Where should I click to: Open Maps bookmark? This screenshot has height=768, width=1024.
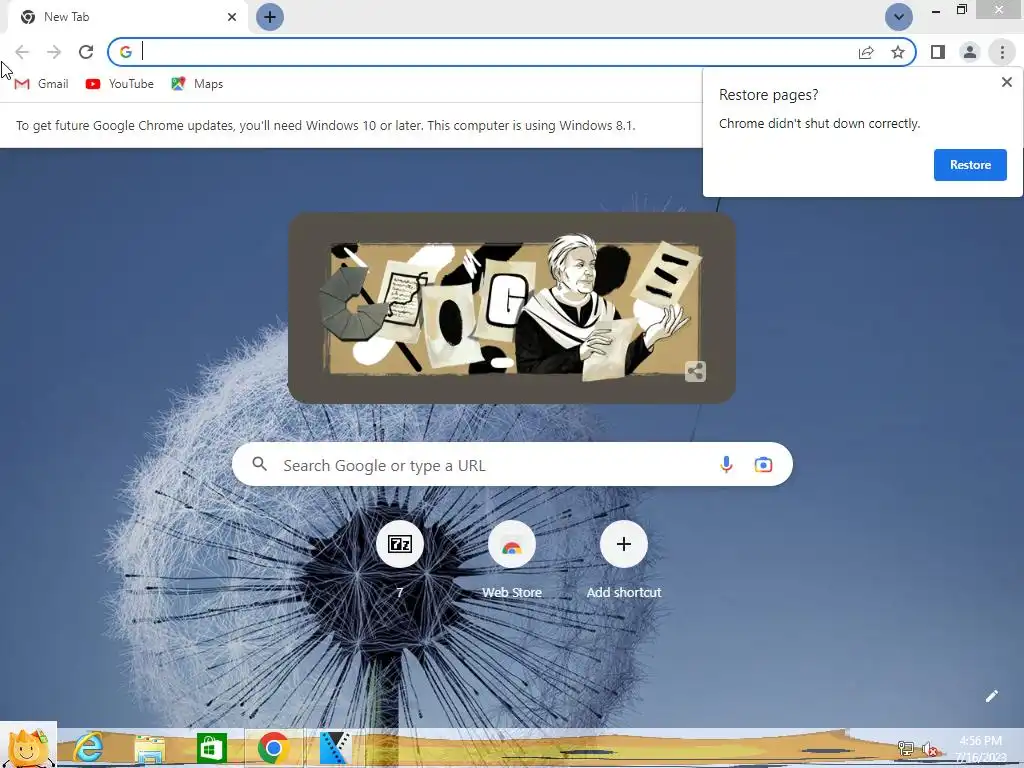(x=197, y=84)
